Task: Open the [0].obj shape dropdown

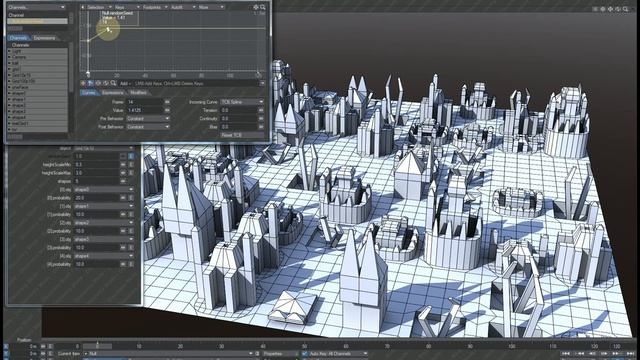Action: pos(103,189)
